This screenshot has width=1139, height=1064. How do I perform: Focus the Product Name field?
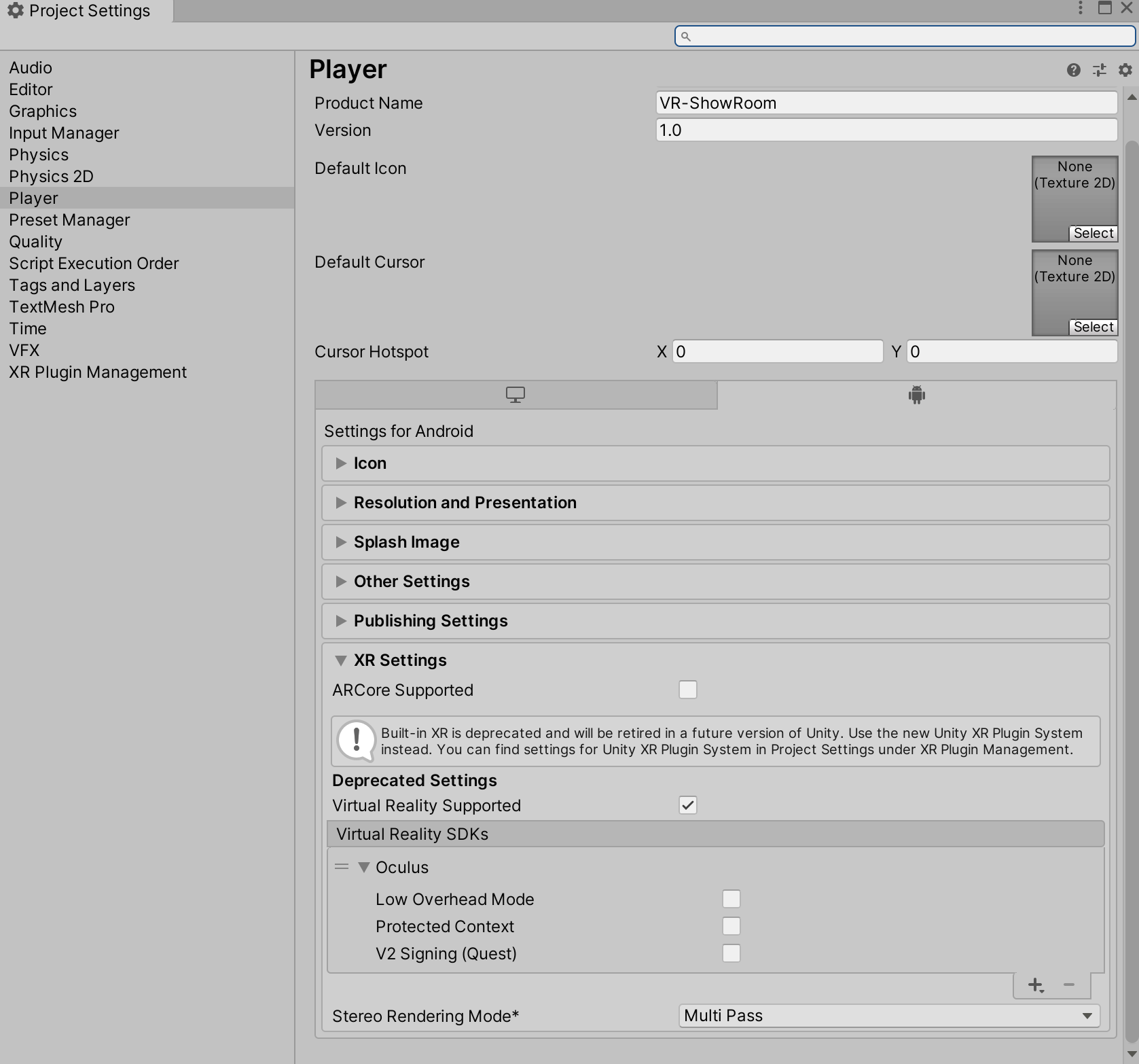pyautogui.click(x=886, y=103)
